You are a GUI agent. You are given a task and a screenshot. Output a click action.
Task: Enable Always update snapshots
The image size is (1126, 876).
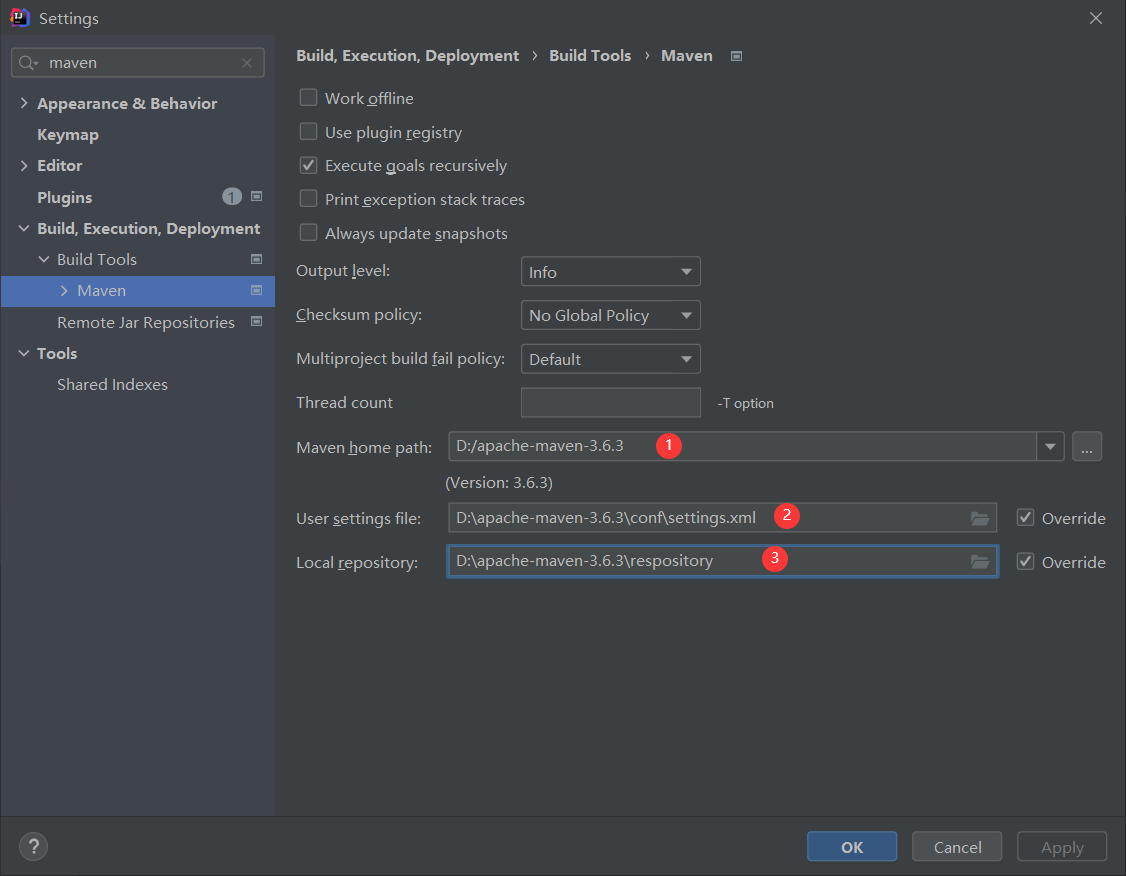tap(308, 233)
